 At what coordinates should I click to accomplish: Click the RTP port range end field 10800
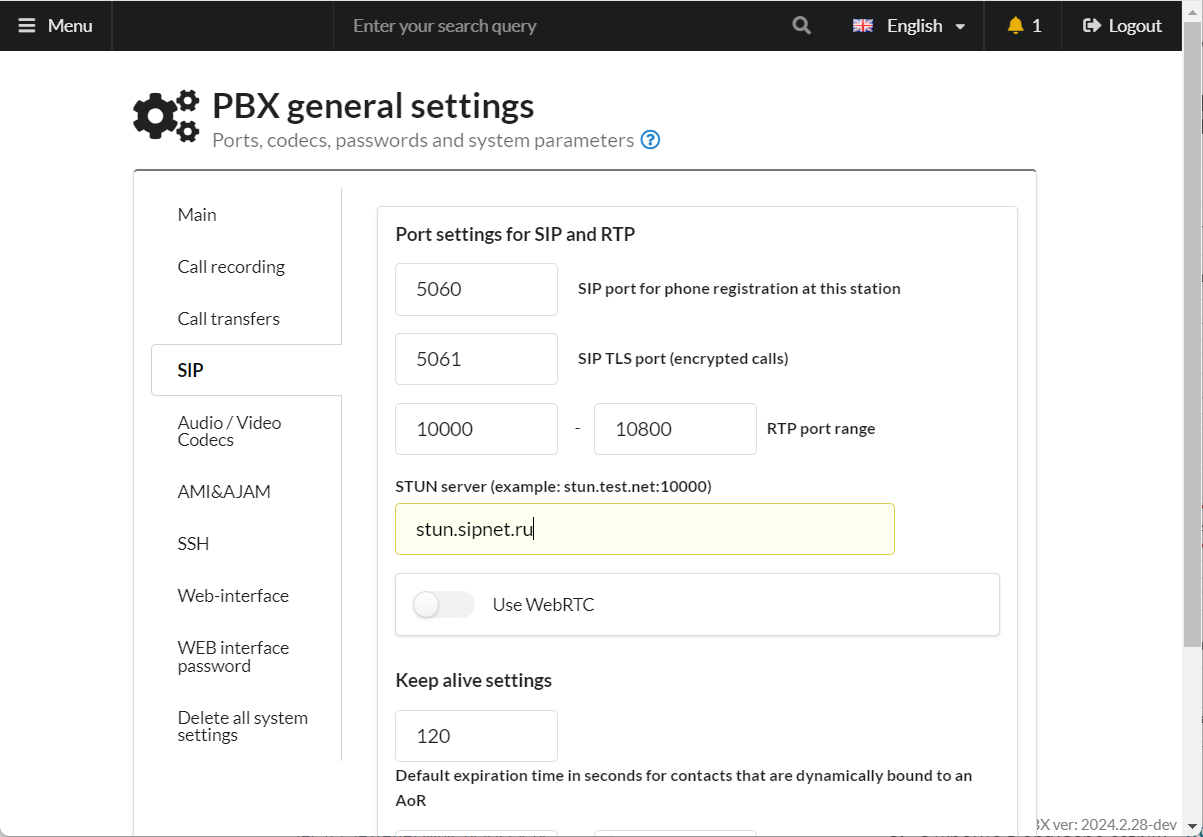[675, 429]
